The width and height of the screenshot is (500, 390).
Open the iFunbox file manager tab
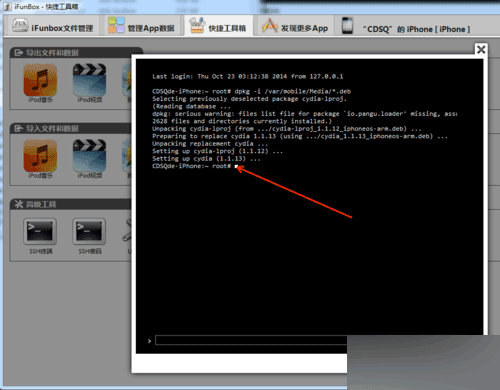(52, 26)
